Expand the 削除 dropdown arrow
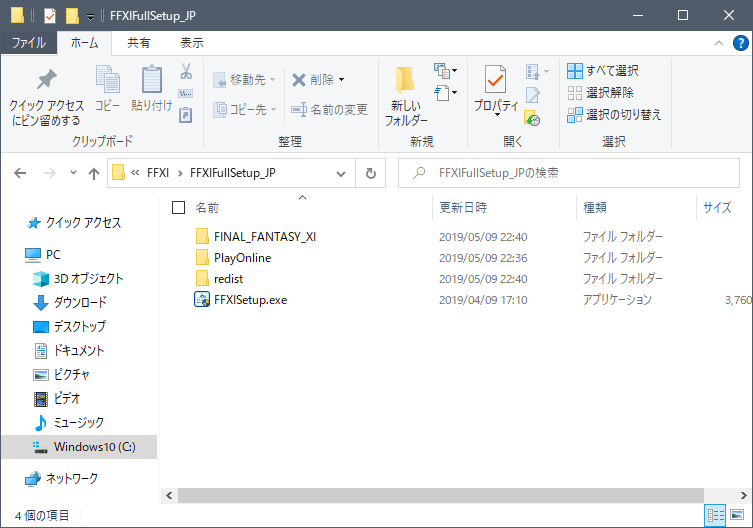 click(341, 80)
